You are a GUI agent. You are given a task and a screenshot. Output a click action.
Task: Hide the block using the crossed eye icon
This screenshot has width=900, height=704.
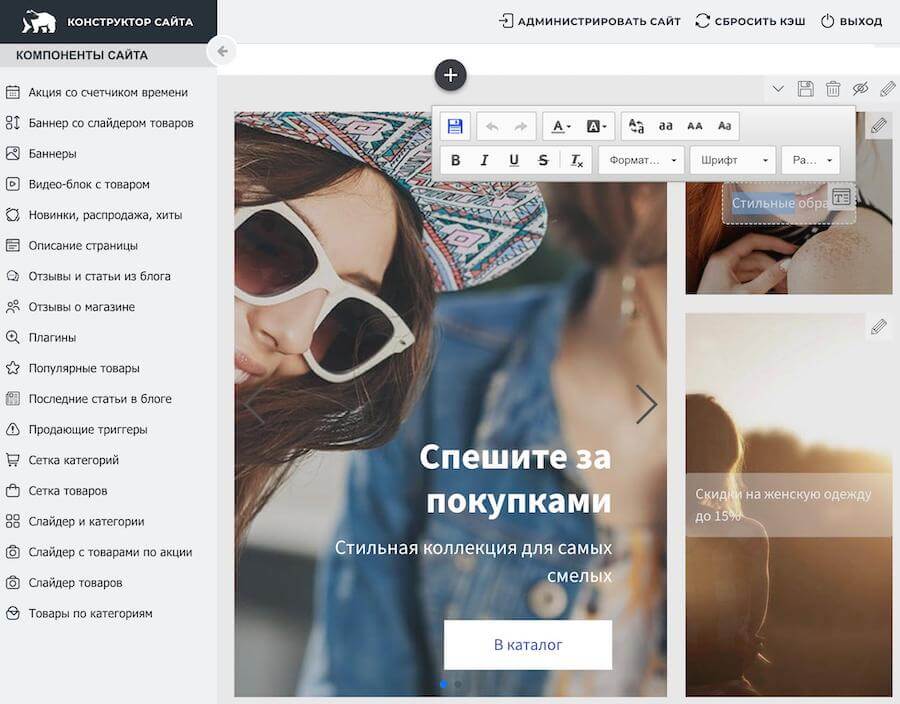[x=861, y=88]
